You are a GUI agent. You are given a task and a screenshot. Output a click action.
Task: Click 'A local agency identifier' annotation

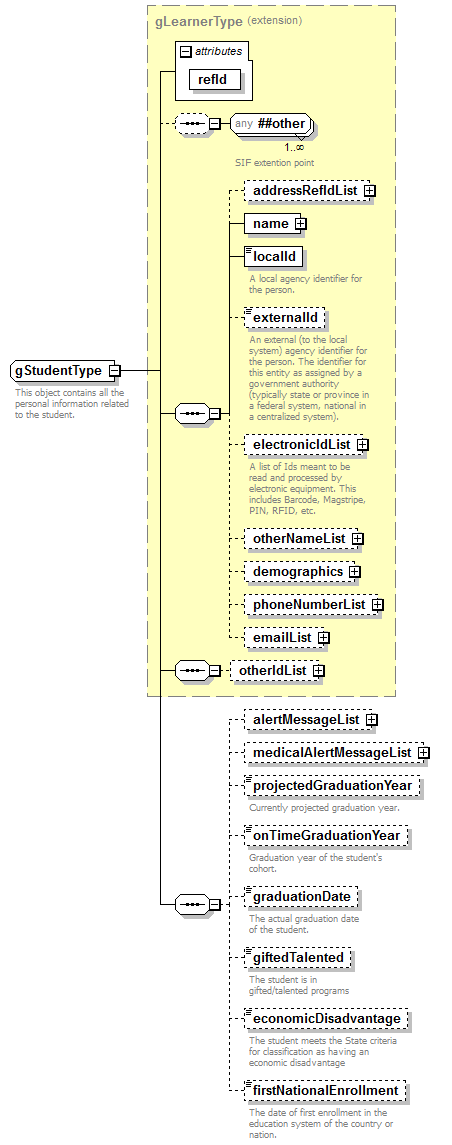coord(305,283)
